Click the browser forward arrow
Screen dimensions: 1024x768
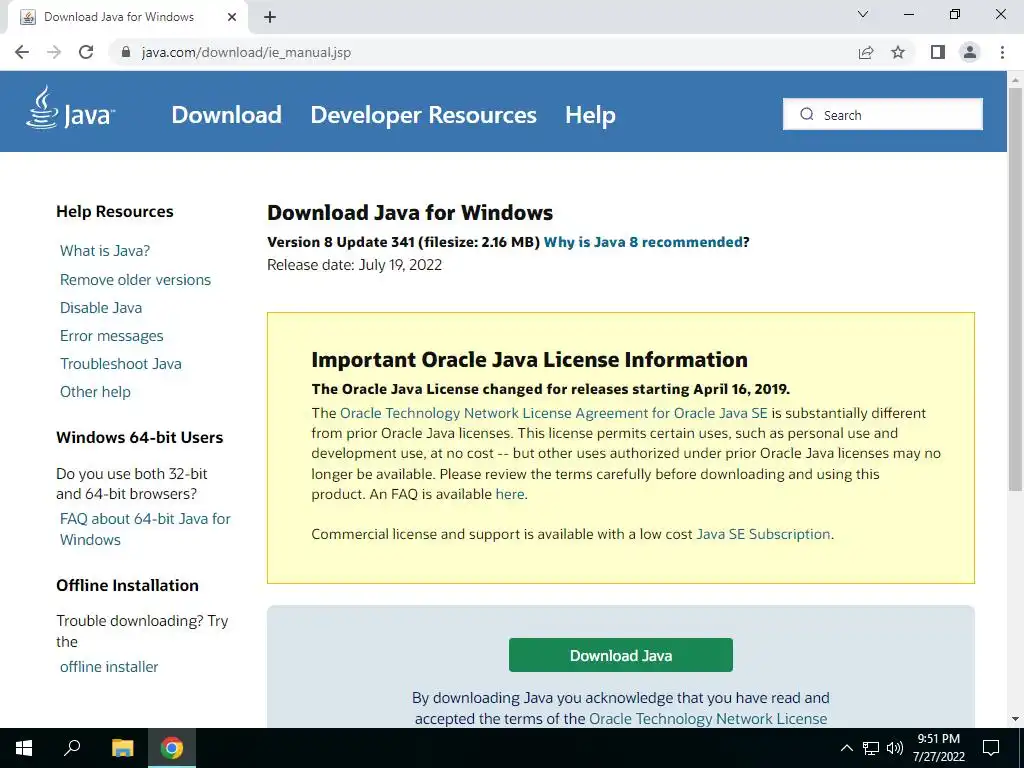click(x=54, y=52)
